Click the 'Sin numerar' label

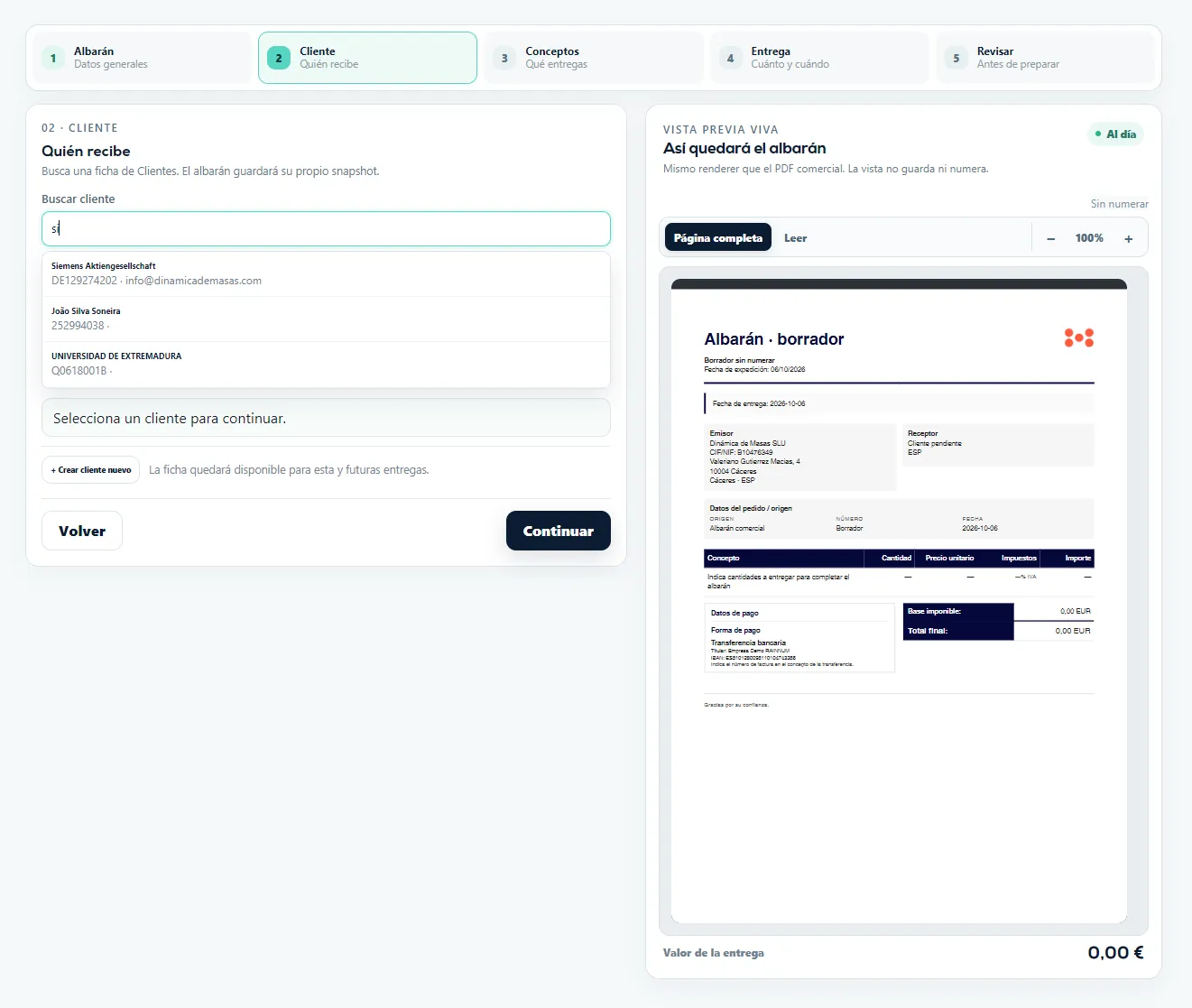point(1119,204)
